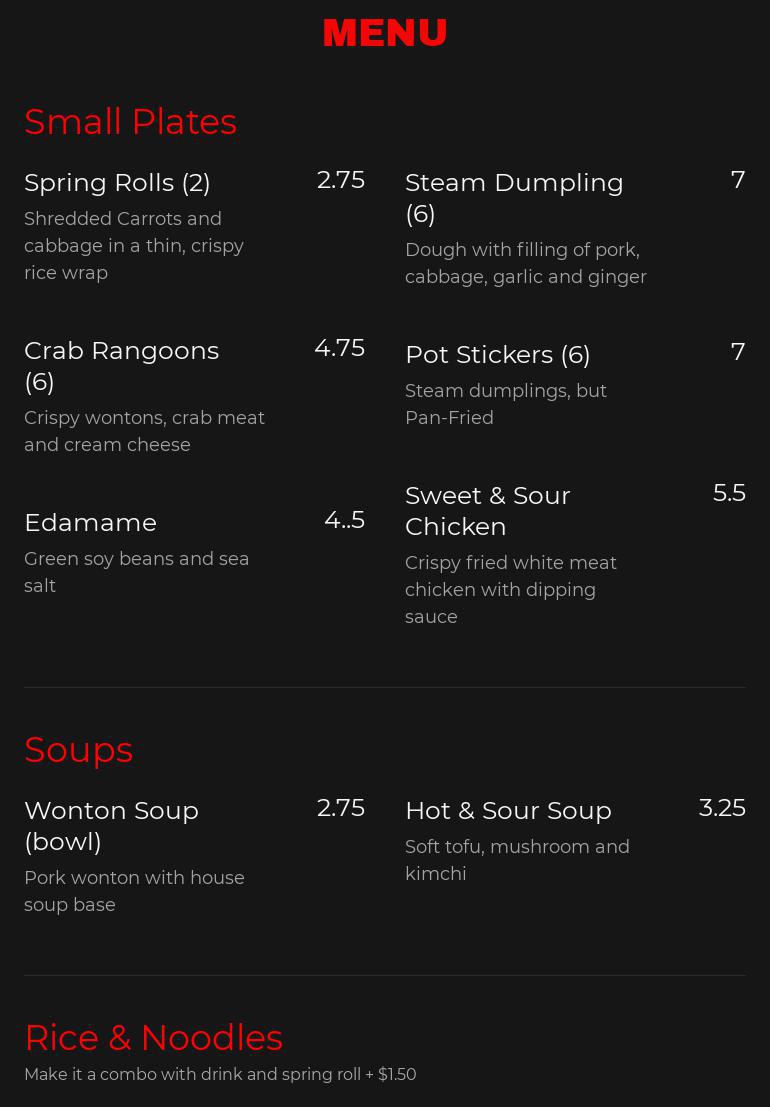Select the Edamame menu item
Screen dimensions: 770x1107
coord(90,523)
